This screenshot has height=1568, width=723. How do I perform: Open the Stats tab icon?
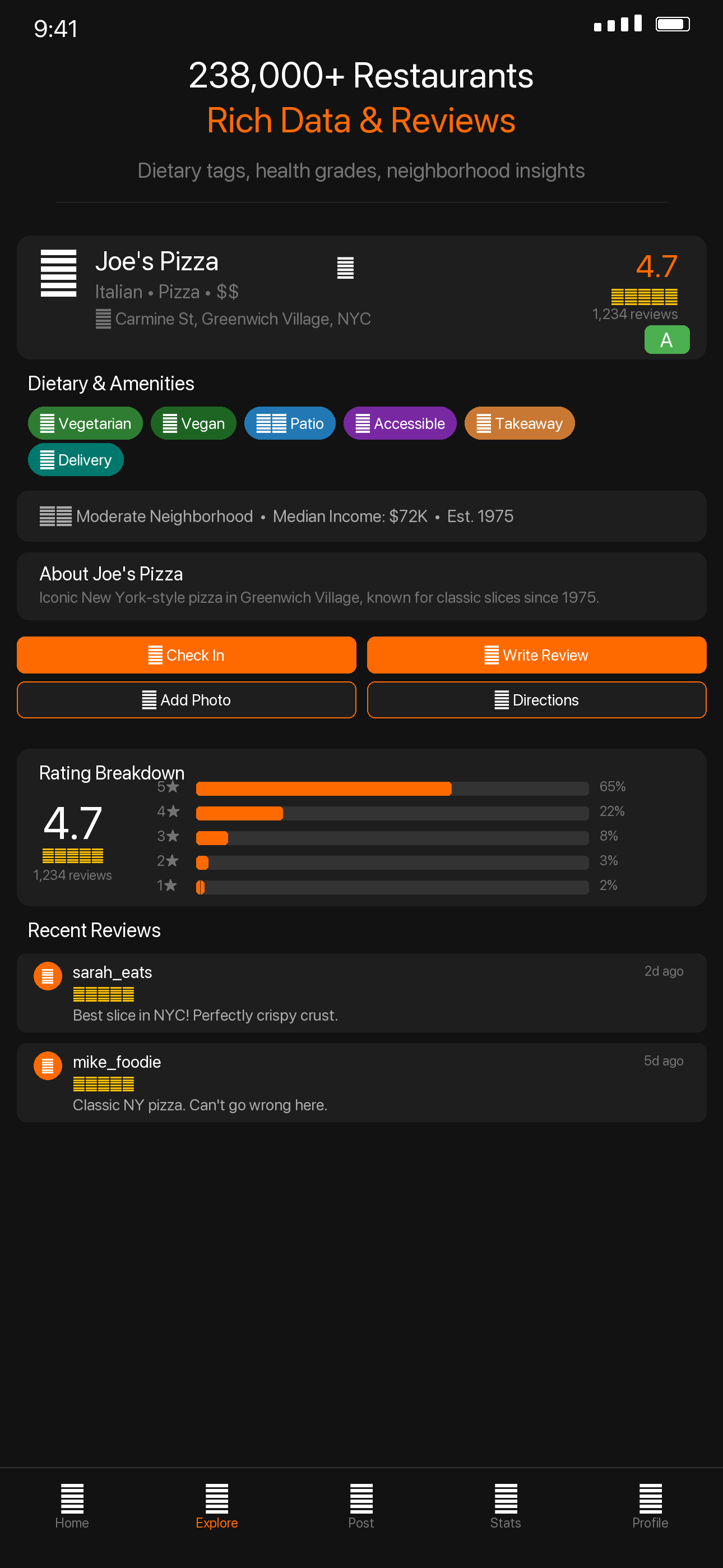pos(506,1498)
